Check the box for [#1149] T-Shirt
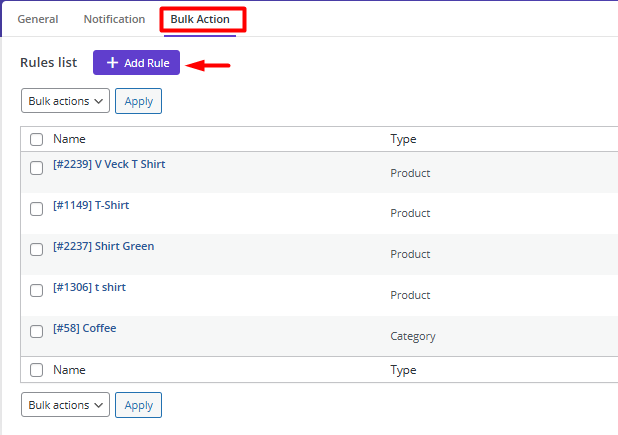 point(37,209)
